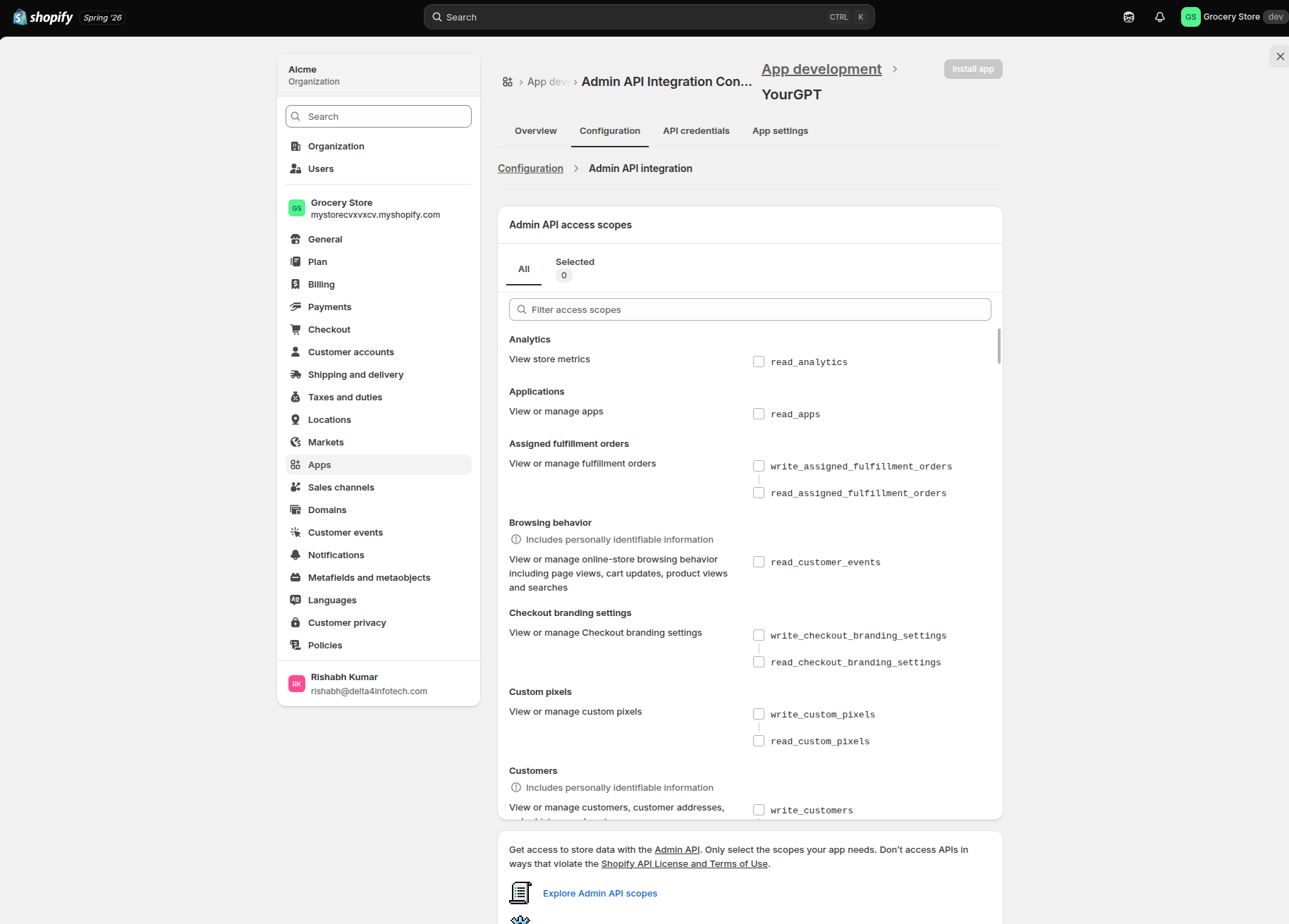Click the App dev breadcrumb text

pos(547,82)
